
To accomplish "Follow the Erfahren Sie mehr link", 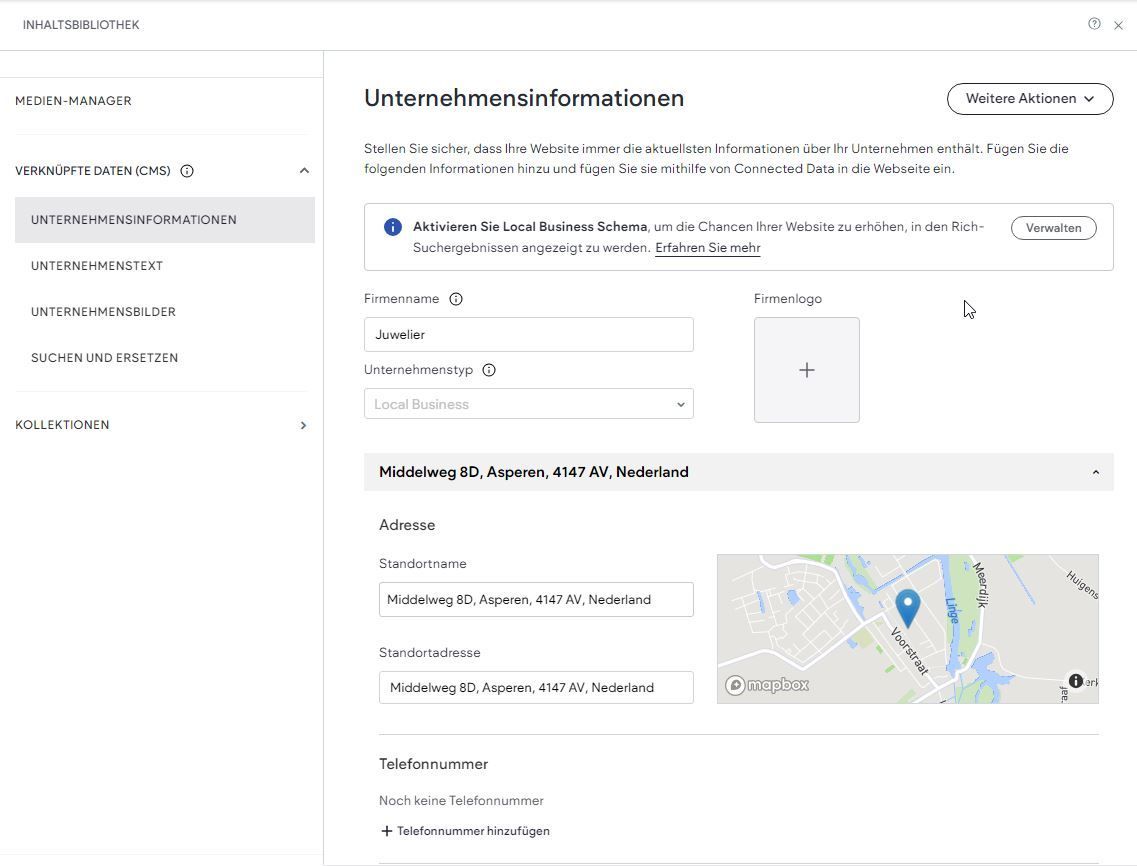I will 708,248.
